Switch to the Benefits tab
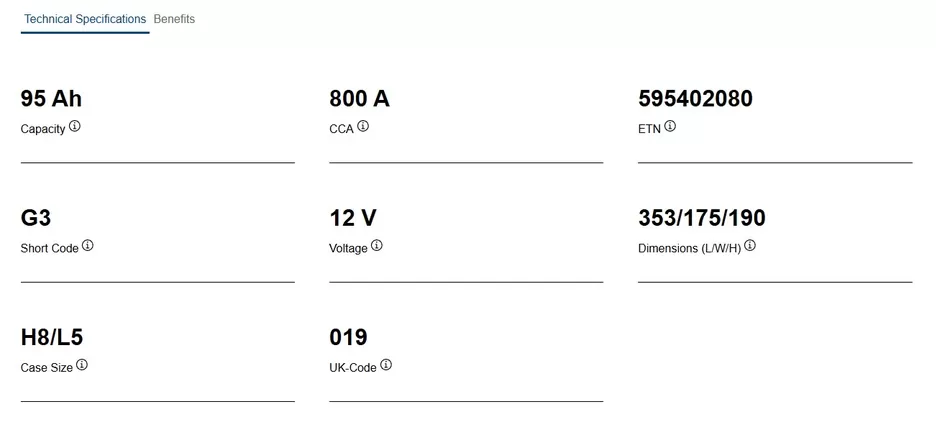The height and width of the screenshot is (435, 936). pos(174,19)
